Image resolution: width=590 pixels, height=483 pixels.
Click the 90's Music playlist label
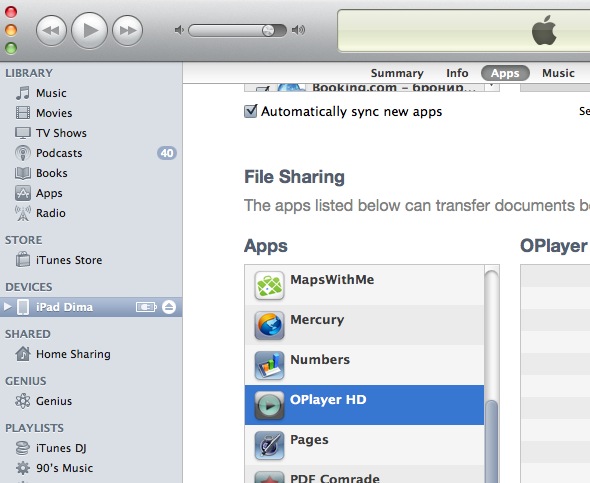64,468
